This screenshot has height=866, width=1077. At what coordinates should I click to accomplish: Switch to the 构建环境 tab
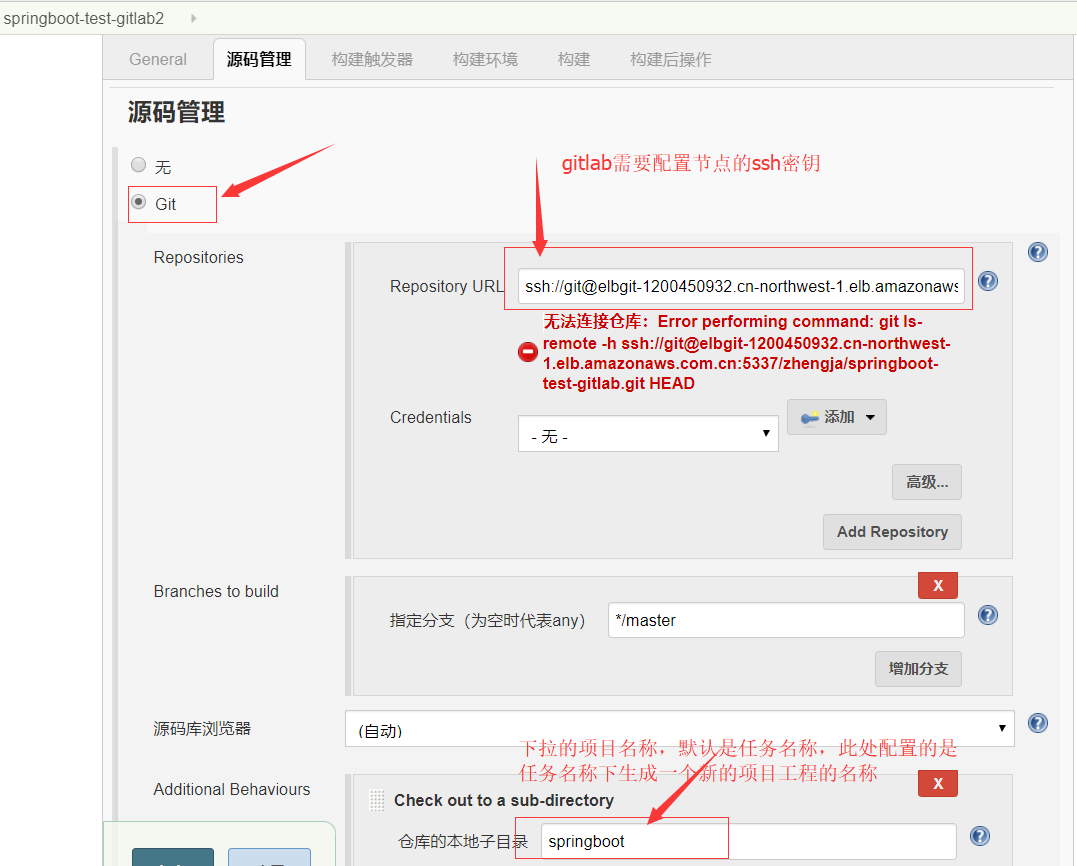tap(485, 60)
